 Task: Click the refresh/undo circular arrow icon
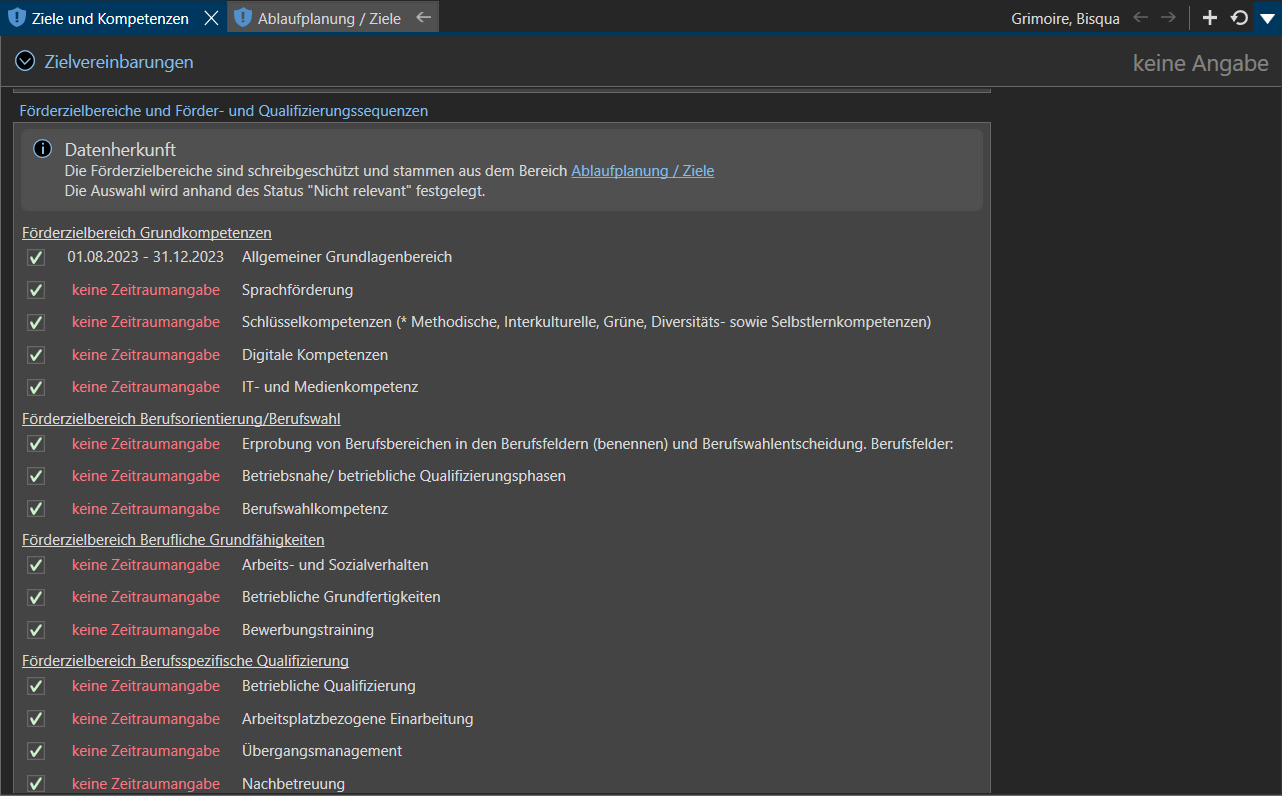1239,17
